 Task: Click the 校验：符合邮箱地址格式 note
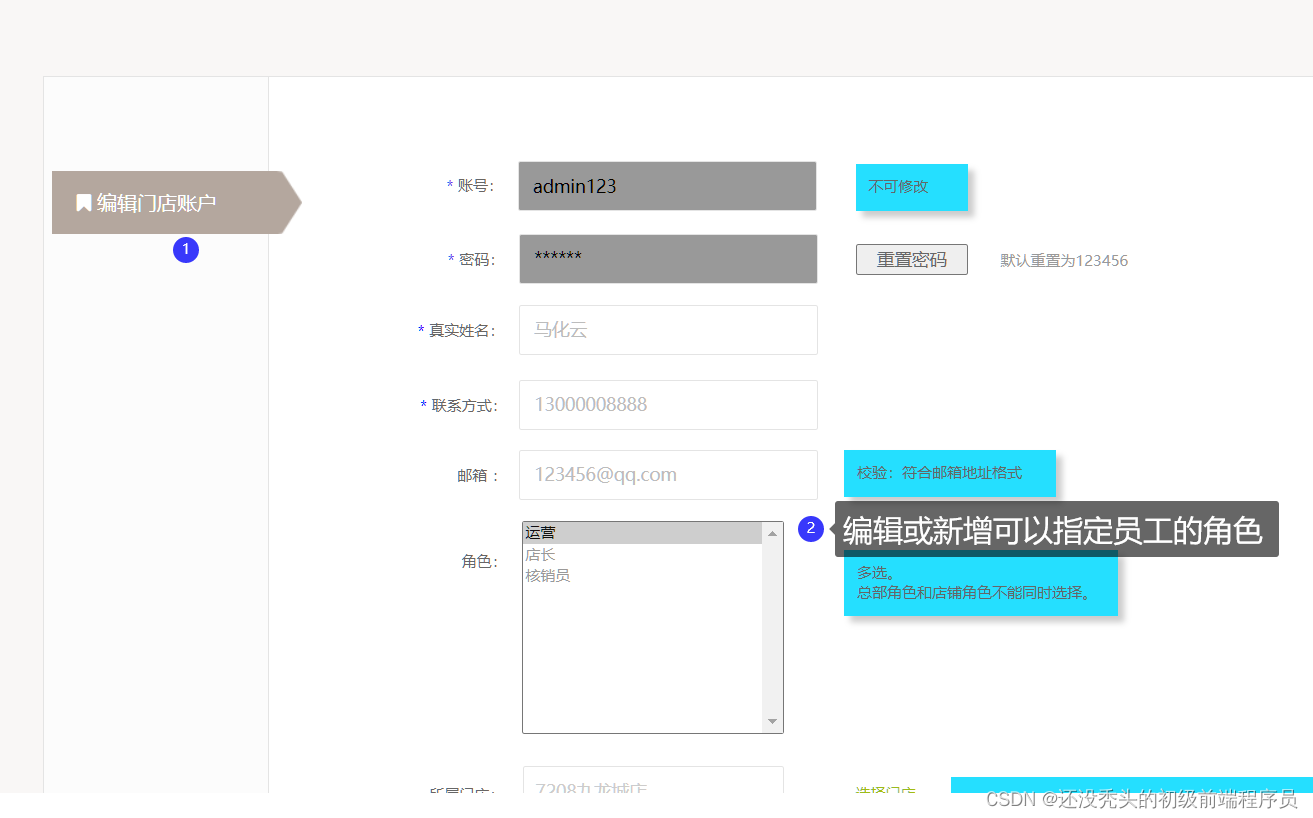click(x=950, y=473)
